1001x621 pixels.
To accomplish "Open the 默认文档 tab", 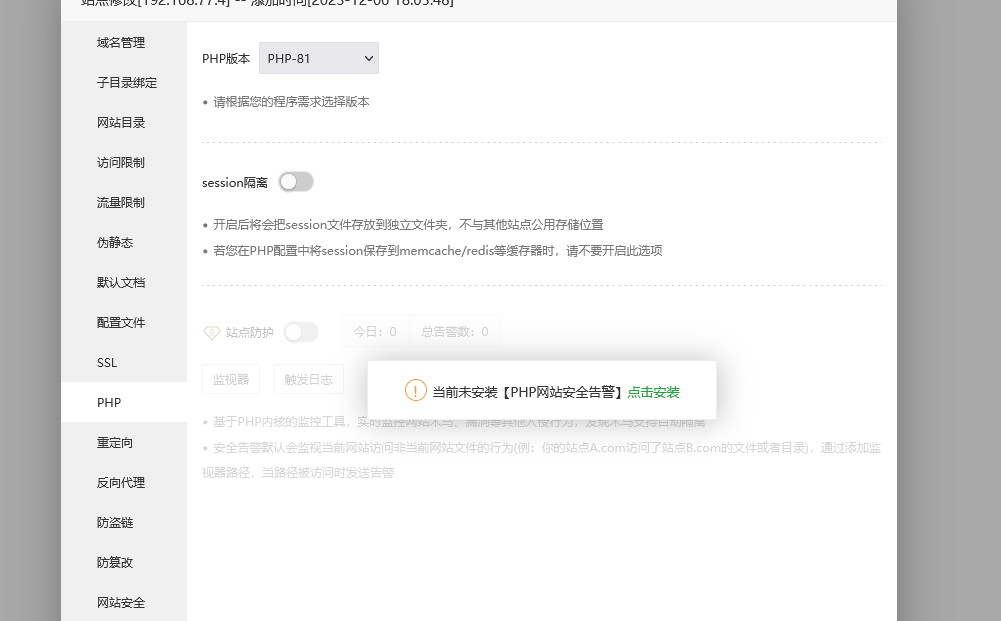I will coord(121,283).
